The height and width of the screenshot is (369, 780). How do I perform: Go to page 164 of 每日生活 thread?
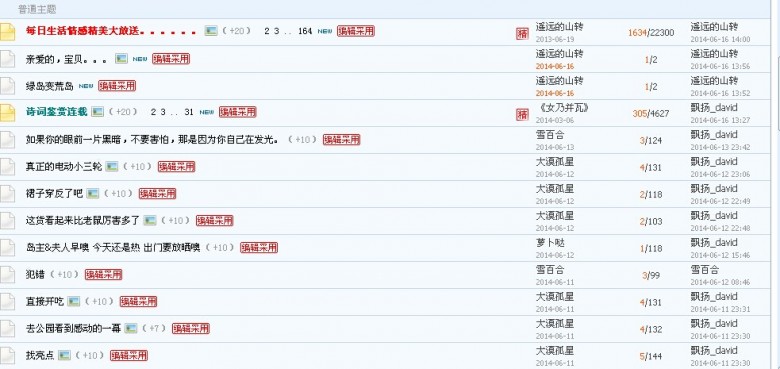305,31
